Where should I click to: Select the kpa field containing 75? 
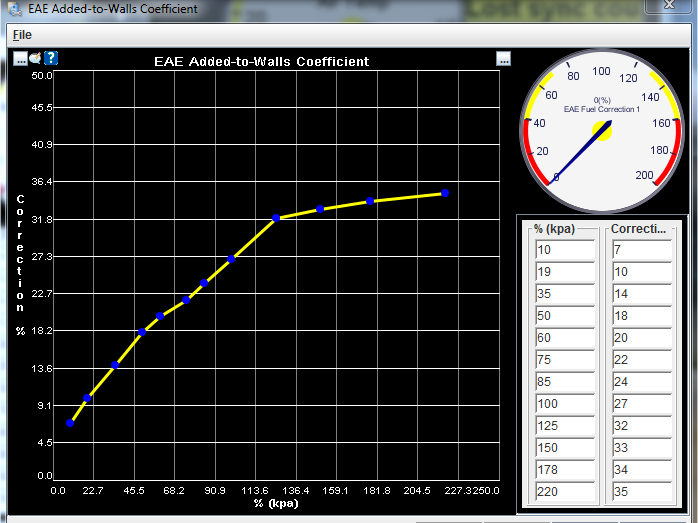point(565,360)
